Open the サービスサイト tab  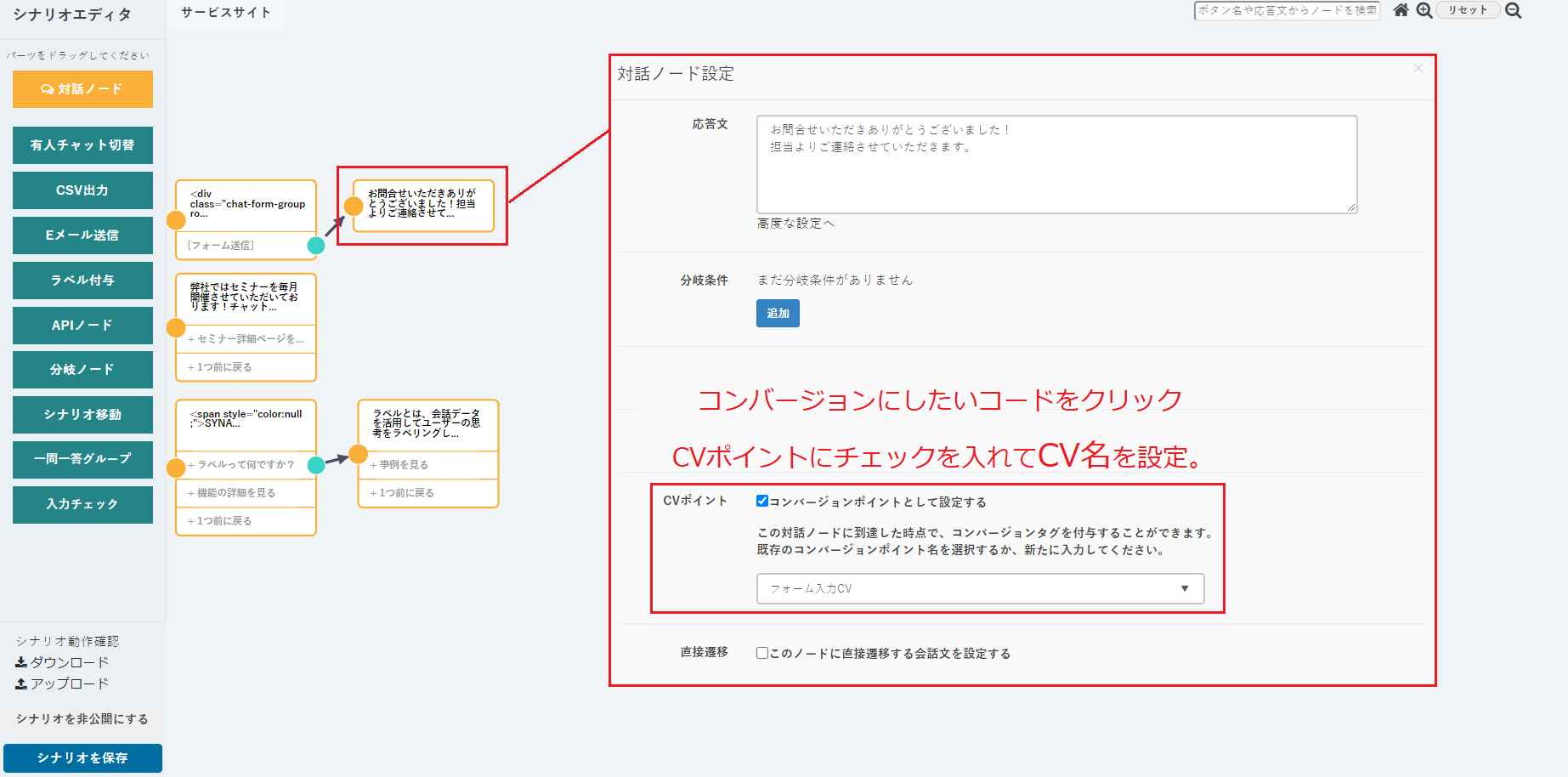point(226,13)
